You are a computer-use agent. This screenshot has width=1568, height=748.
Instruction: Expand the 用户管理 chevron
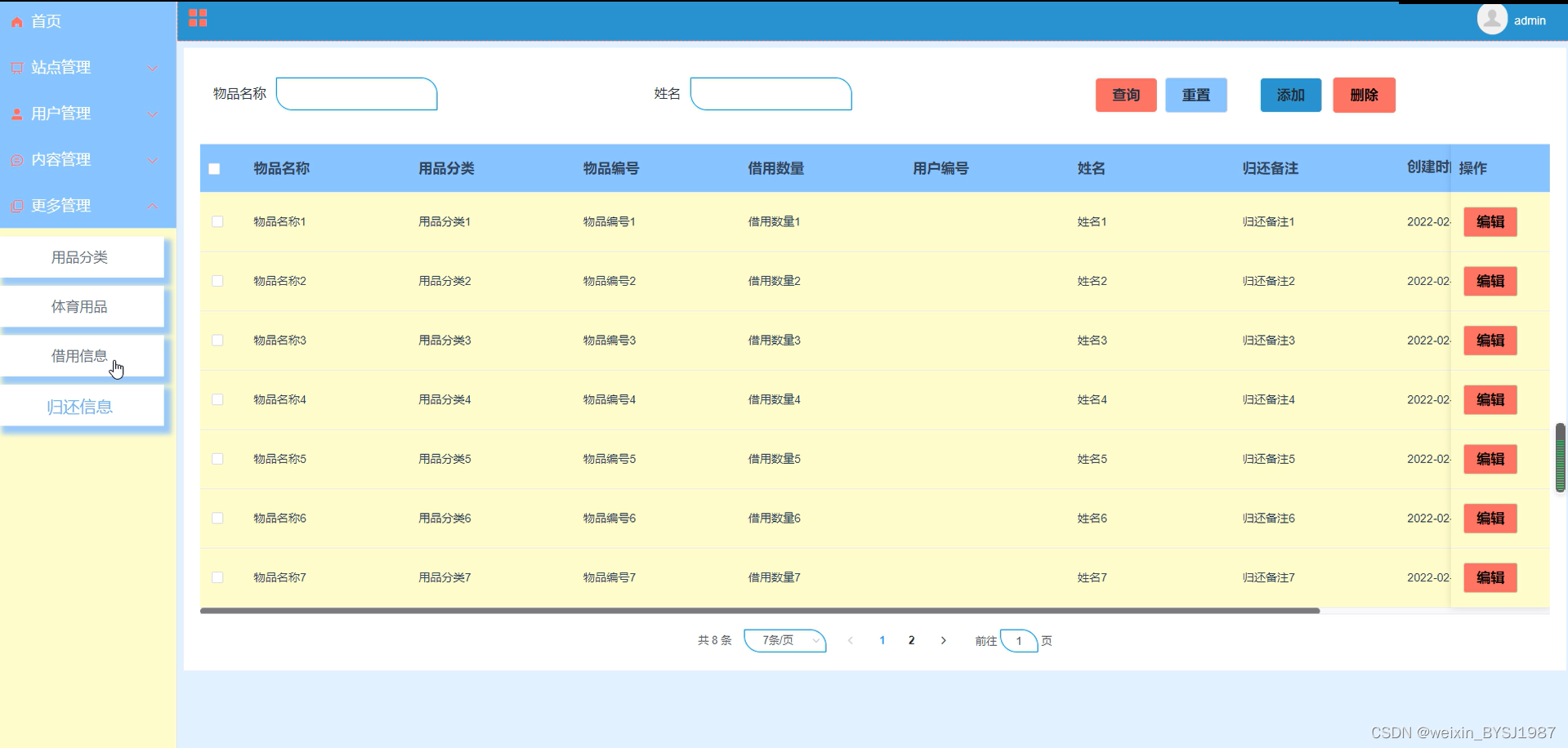point(152,114)
